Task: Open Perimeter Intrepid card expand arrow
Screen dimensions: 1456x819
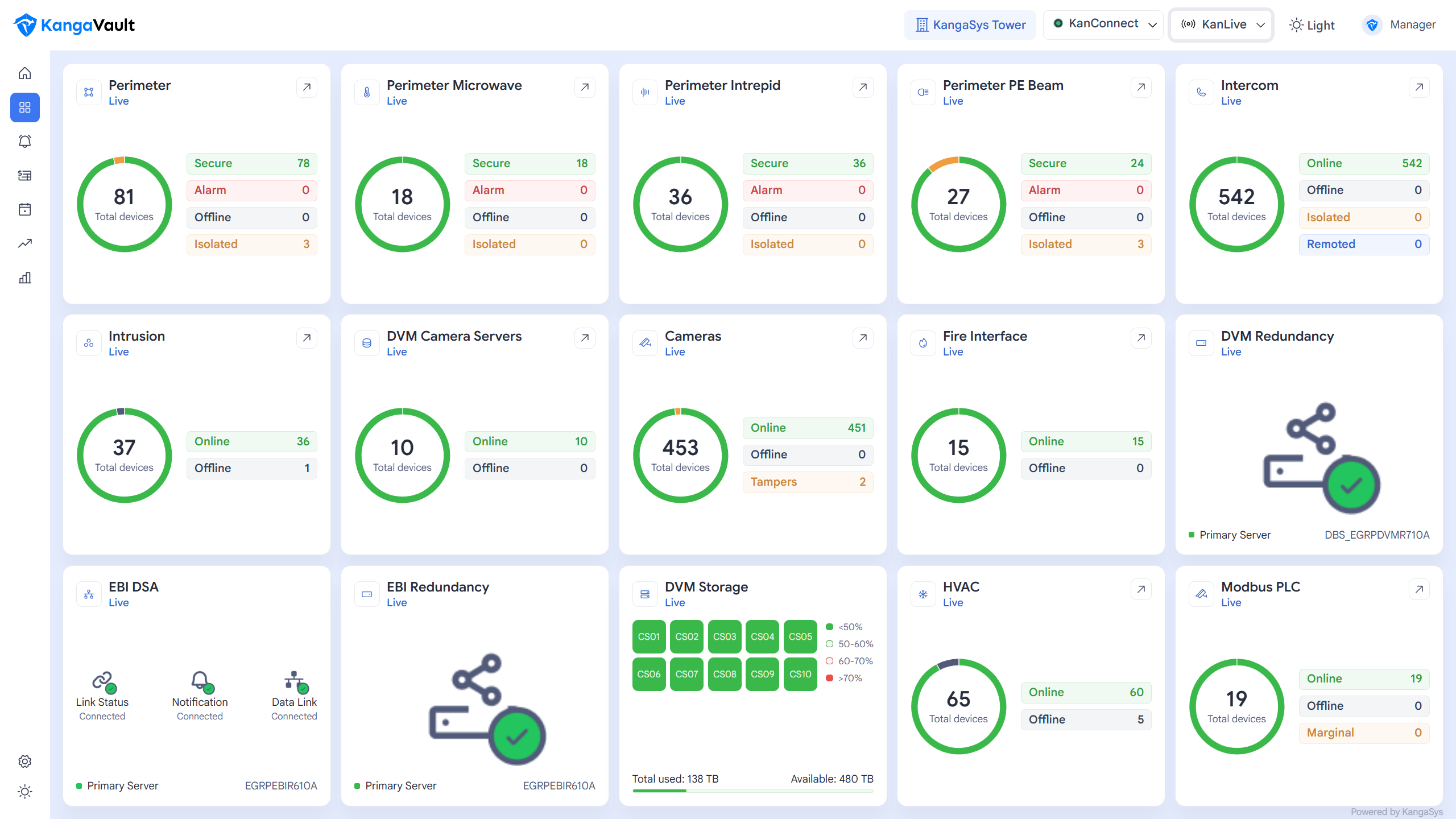Action: pyautogui.click(x=863, y=88)
